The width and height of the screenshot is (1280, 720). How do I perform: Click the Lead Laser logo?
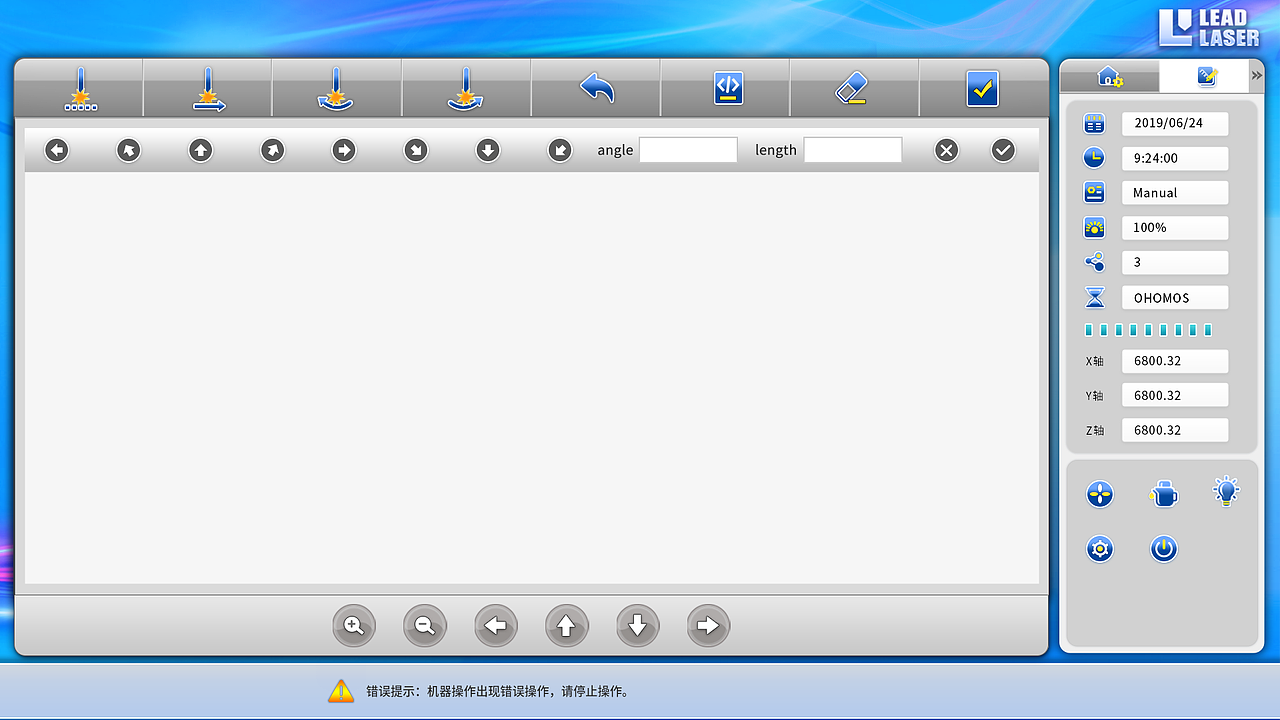pos(1209,28)
